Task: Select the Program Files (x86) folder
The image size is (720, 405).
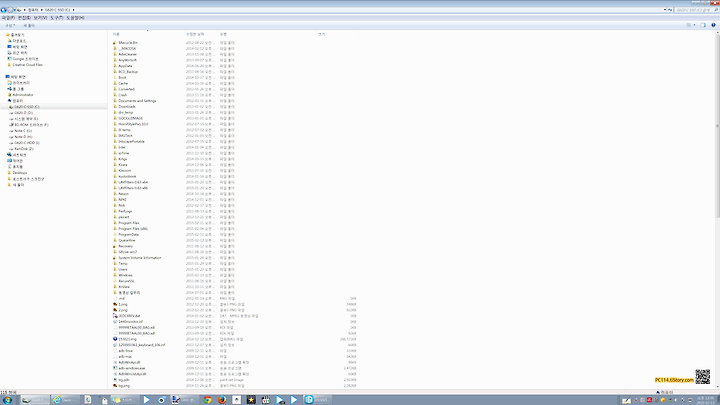Action: (x=133, y=229)
